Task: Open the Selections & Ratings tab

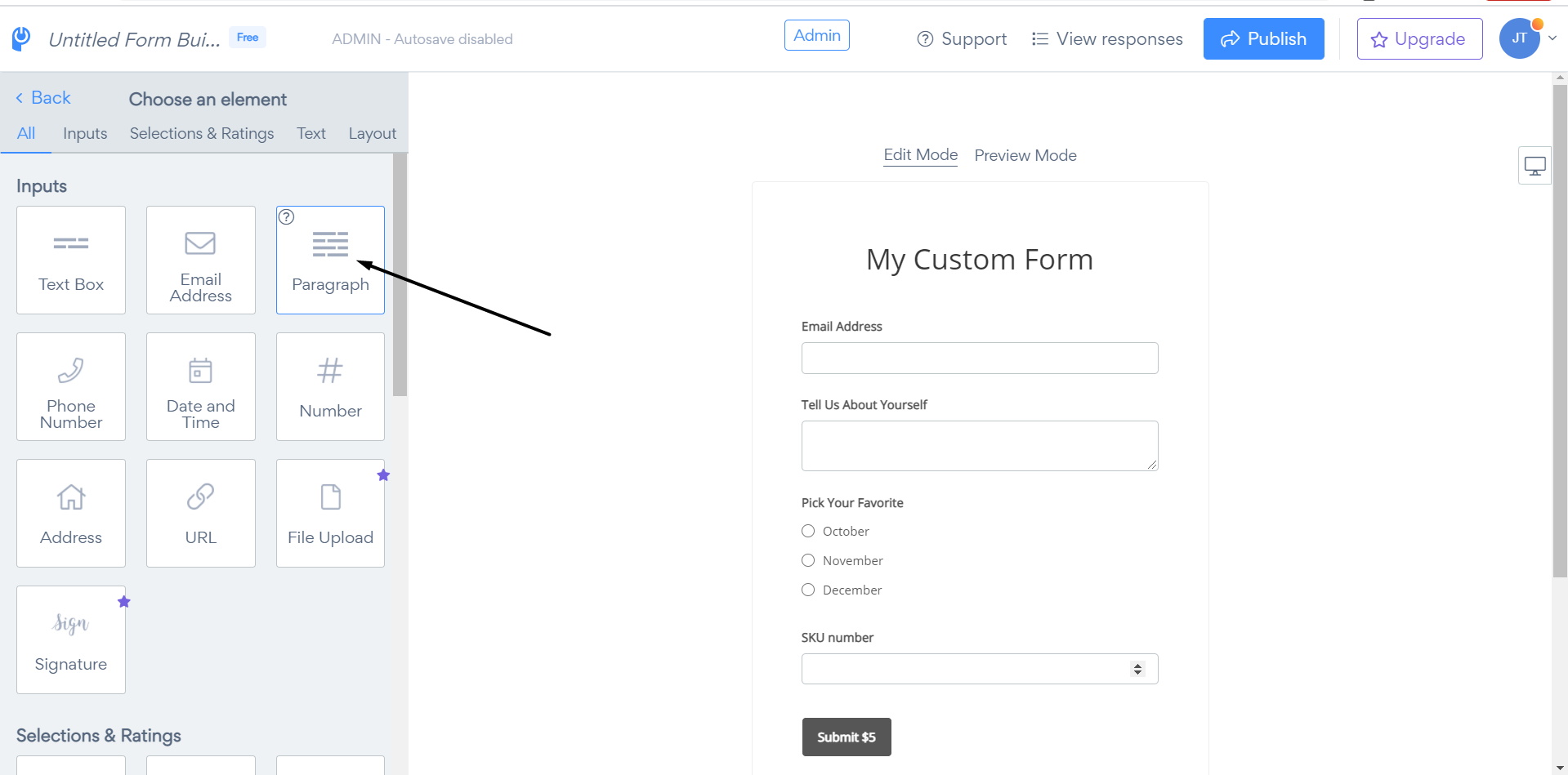Action: pyautogui.click(x=202, y=133)
